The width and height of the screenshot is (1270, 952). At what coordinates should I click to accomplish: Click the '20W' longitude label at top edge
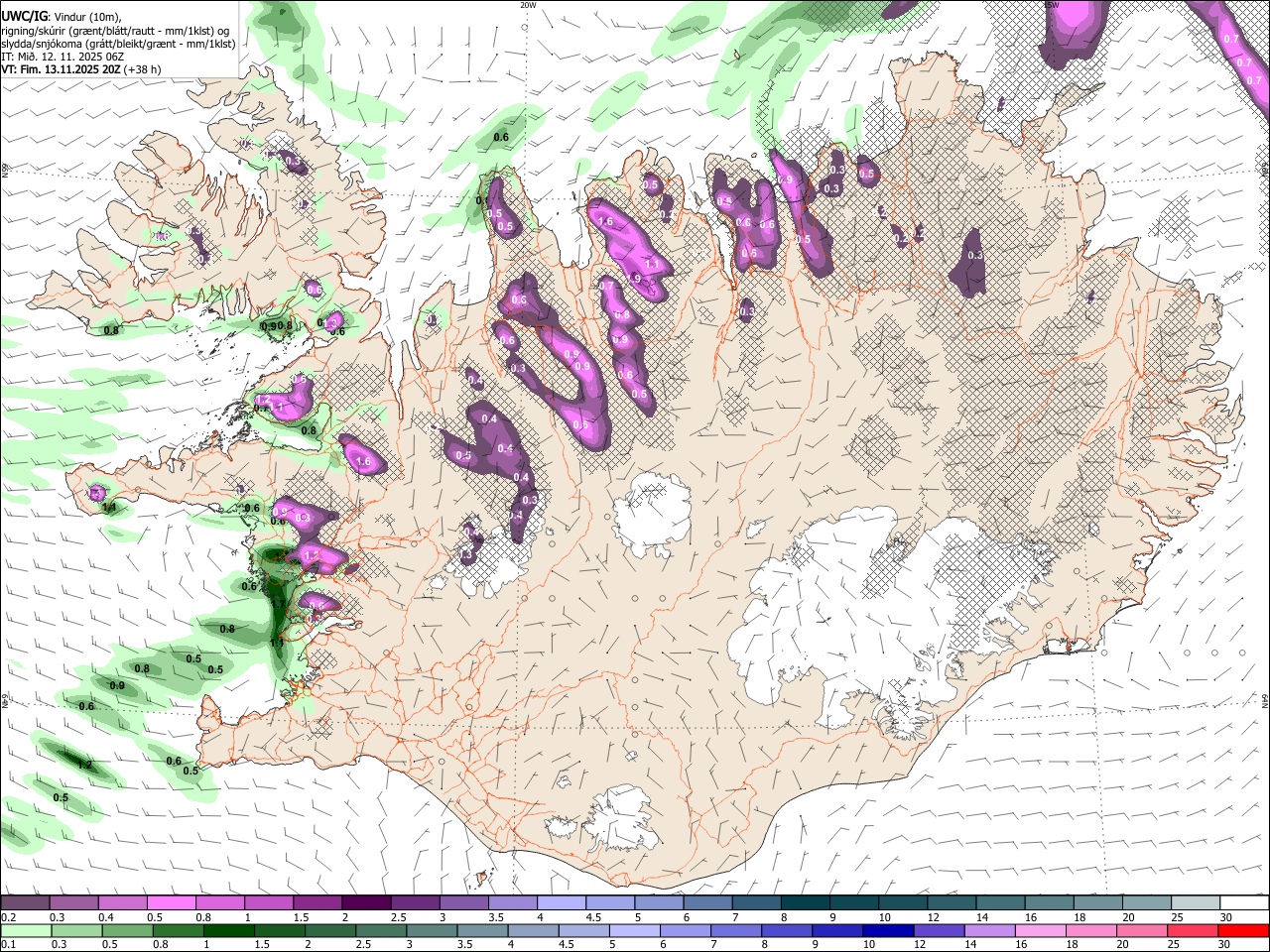click(x=528, y=5)
